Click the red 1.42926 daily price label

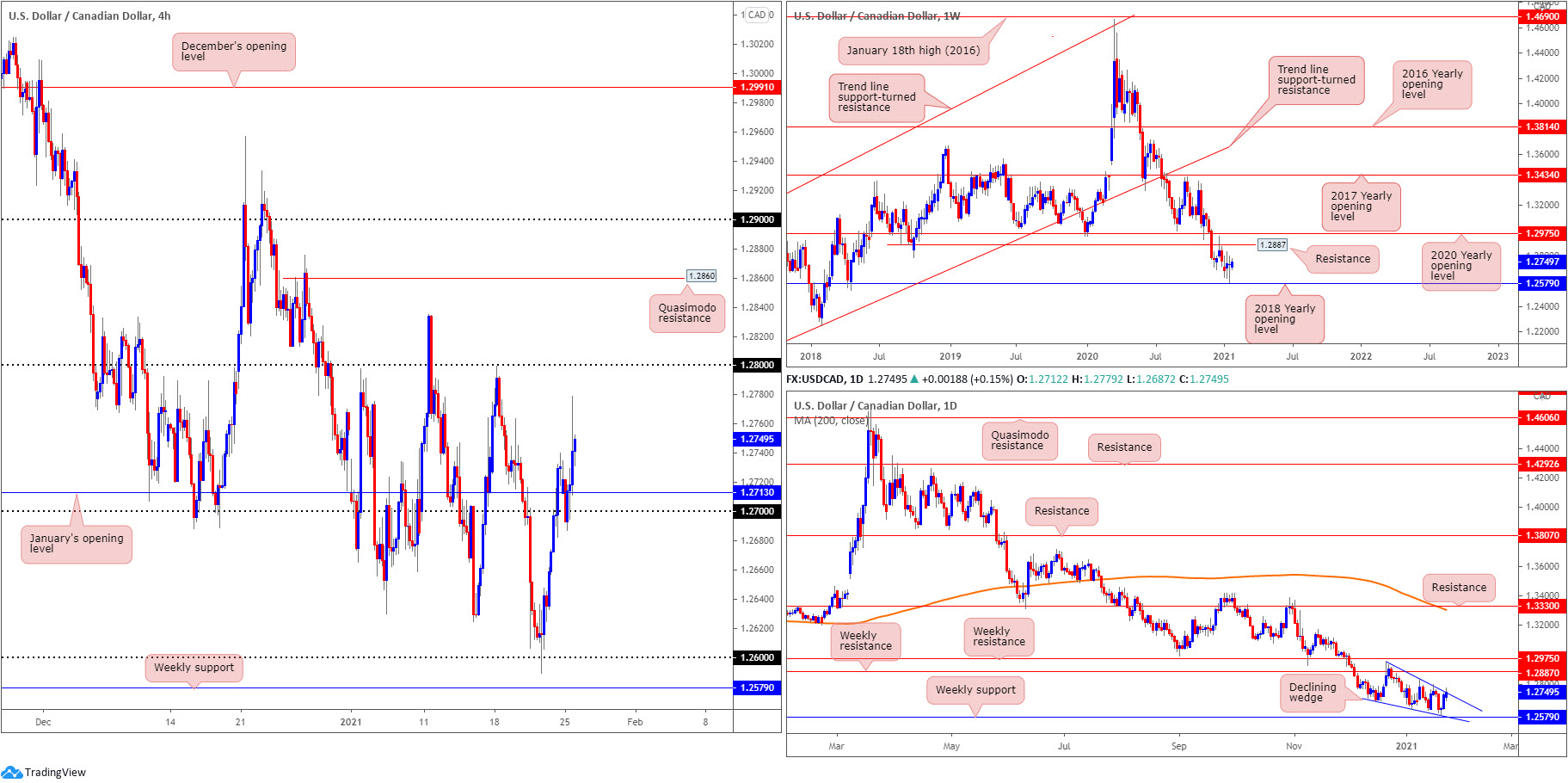[1541, 464]
